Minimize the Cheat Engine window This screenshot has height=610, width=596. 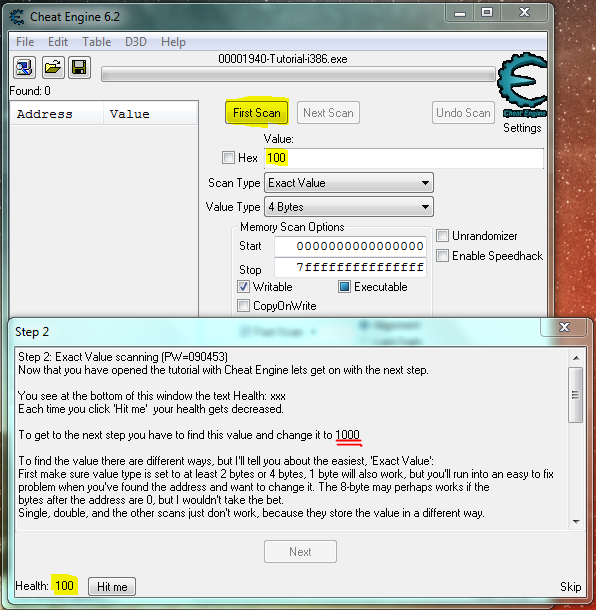pos(460,13)
